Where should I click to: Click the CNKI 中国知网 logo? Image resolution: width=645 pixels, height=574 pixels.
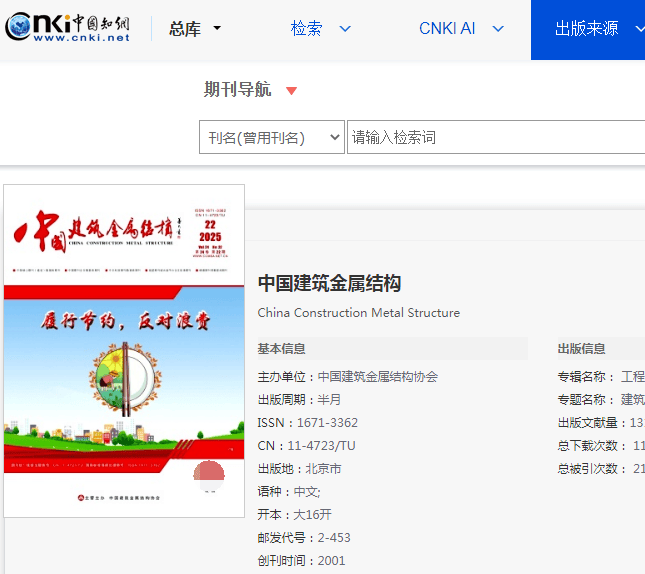[x=68, y=28]
